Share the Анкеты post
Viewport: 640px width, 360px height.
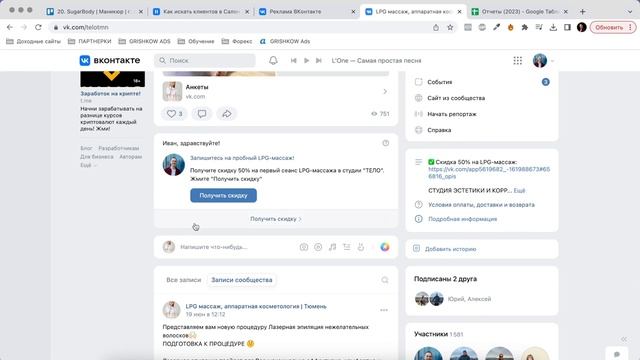227,113
